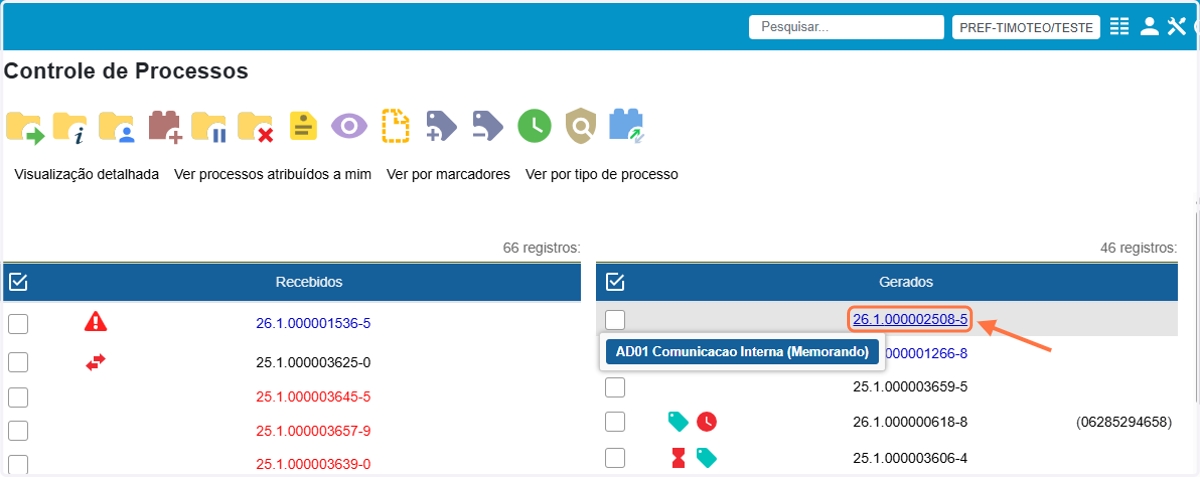Click Ver por marcadores link
Image resolution: width=1200 pixels, height=477 pixels.
click(x=448, y=174)
